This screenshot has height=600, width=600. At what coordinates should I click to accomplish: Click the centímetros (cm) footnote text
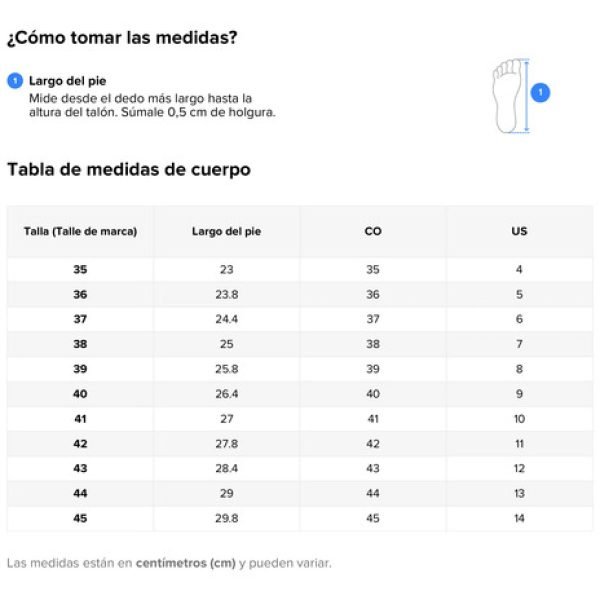(186, 563)
